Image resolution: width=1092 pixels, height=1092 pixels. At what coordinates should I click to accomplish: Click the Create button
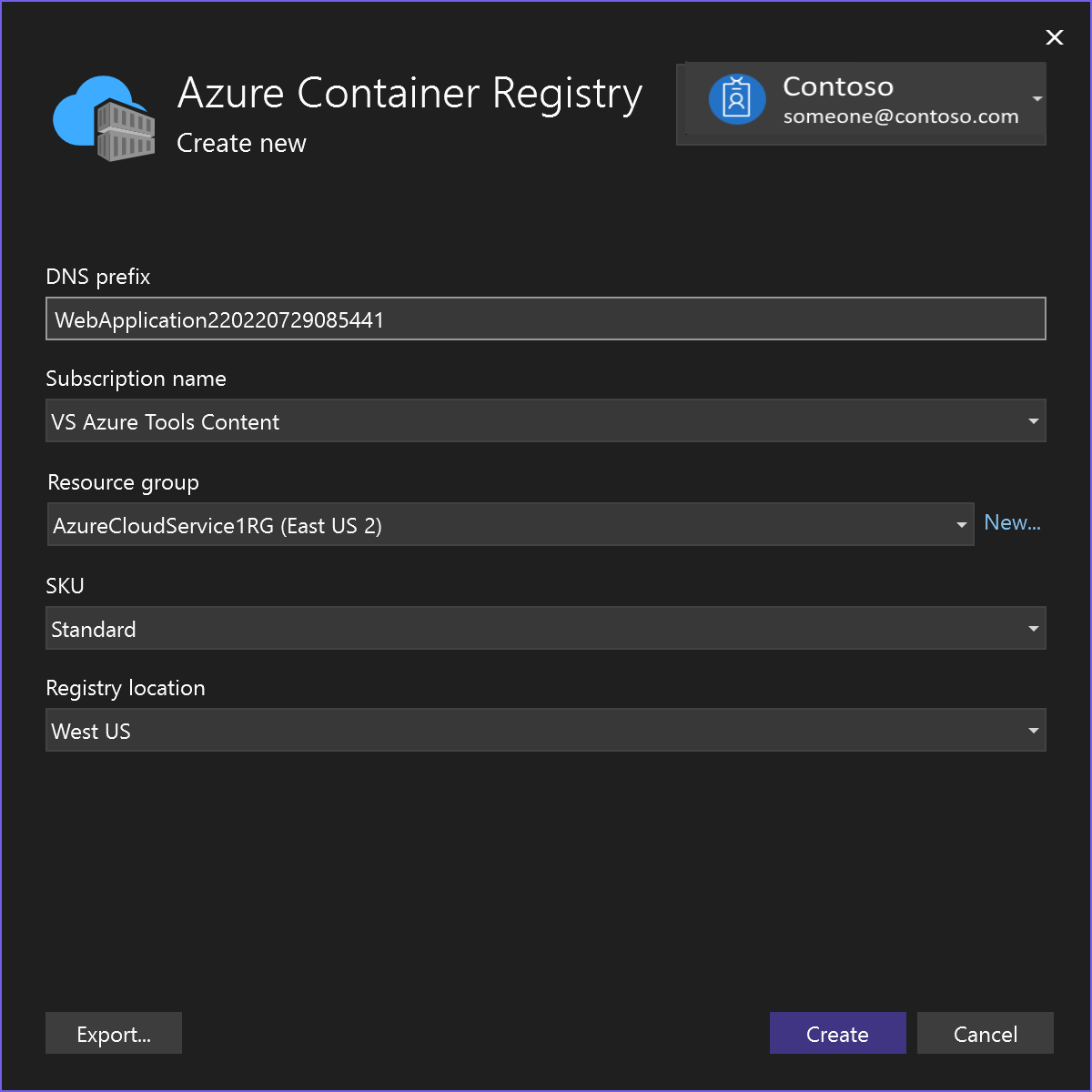pos(836,1034)
